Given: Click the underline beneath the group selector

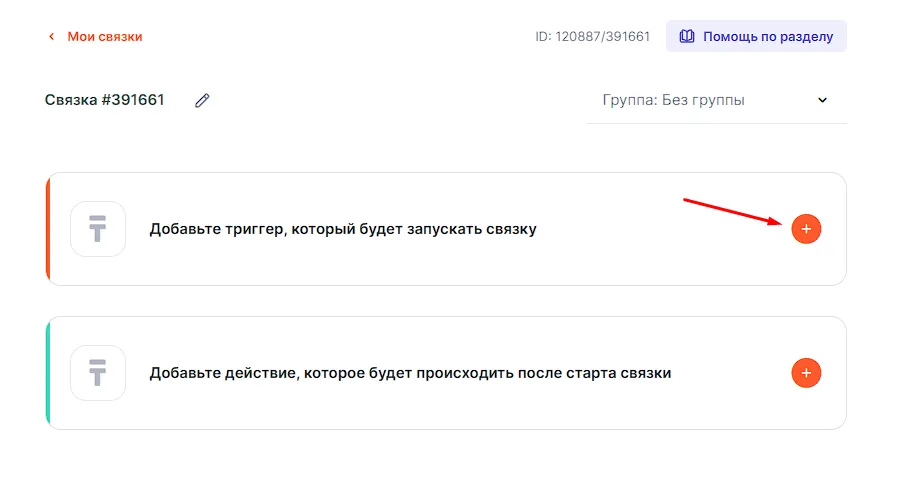Looking at the screenshot, I should tap(716, 123).
